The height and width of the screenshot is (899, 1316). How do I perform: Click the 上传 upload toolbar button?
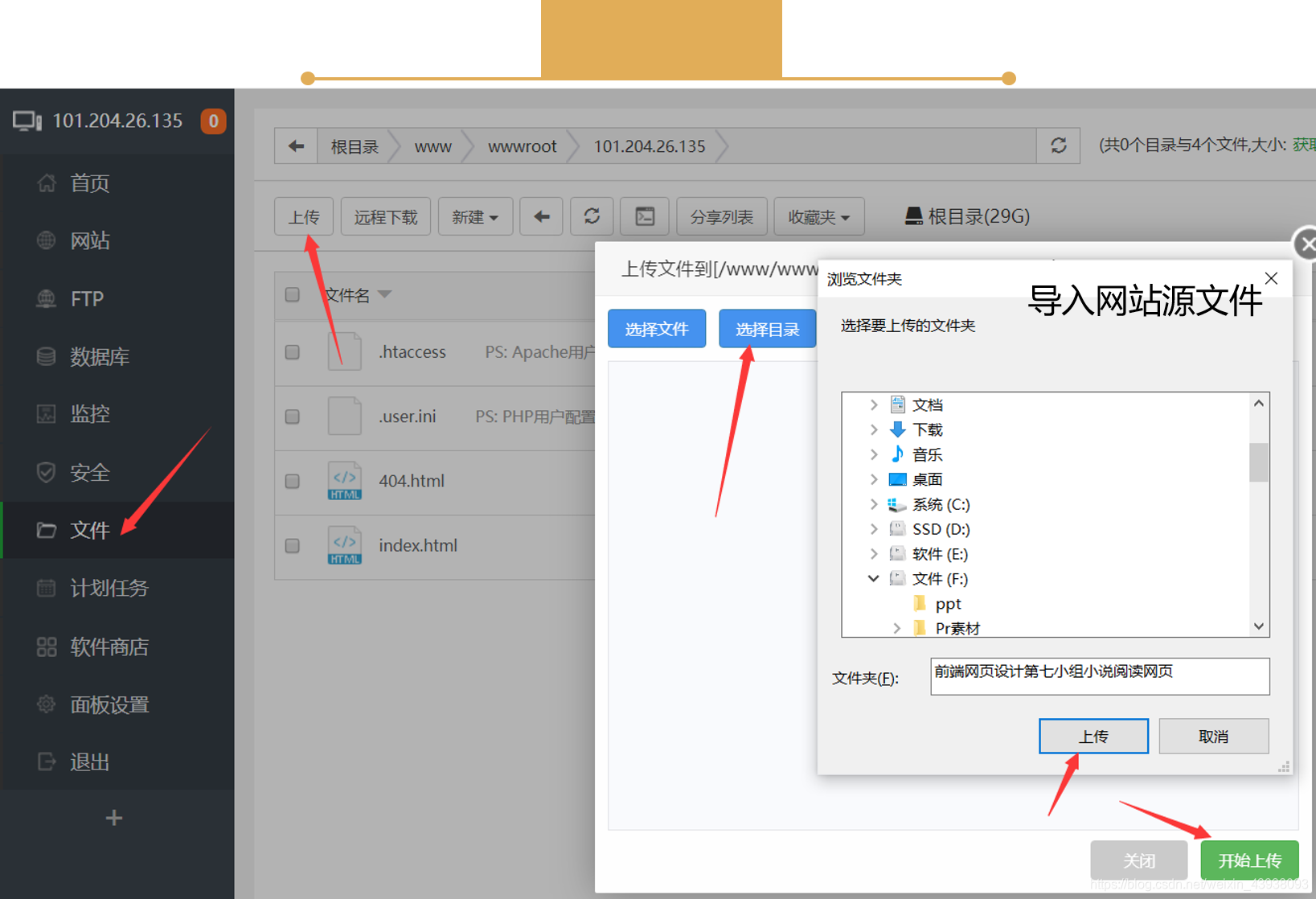point(304,216)
